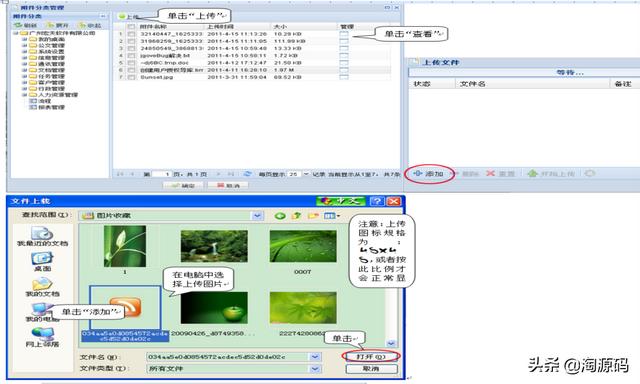Check the checkbox for the Sunset.jpg row

click(x=131, y=77)
